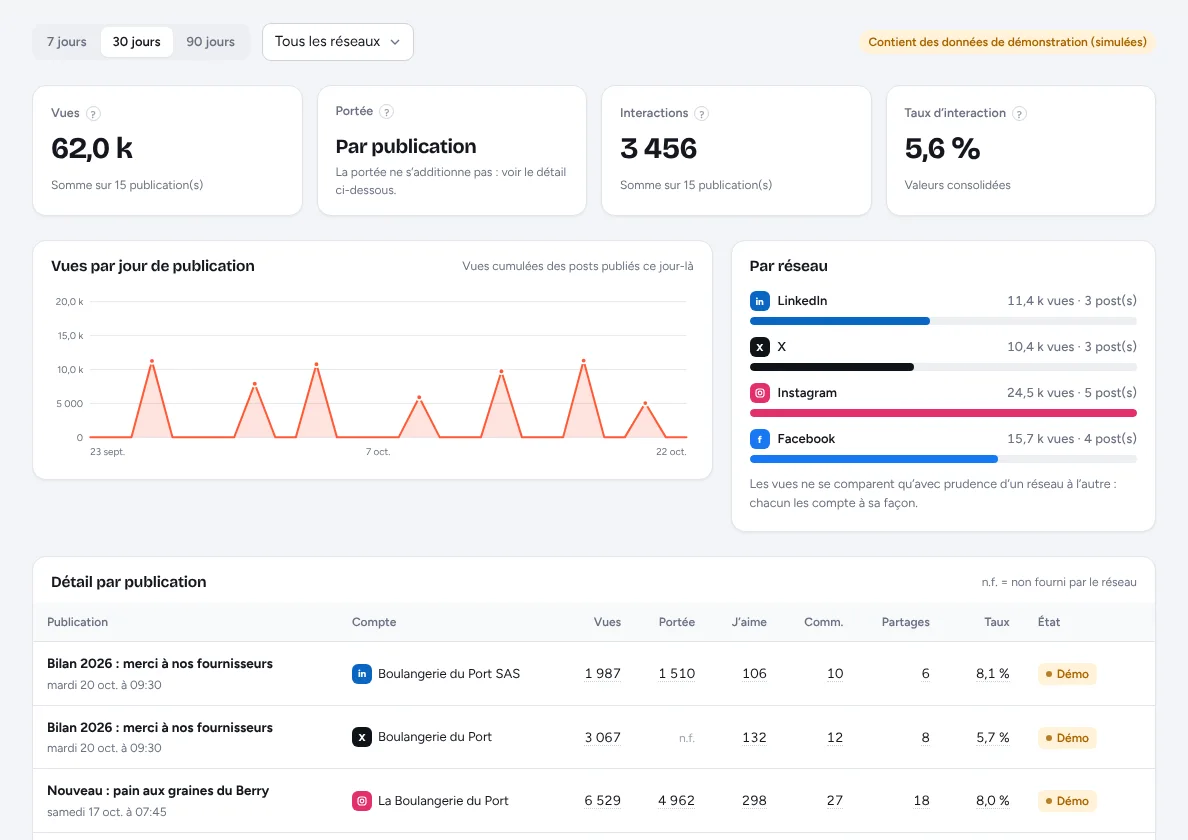Click the 1 987 views value

(x=602, y=673)
